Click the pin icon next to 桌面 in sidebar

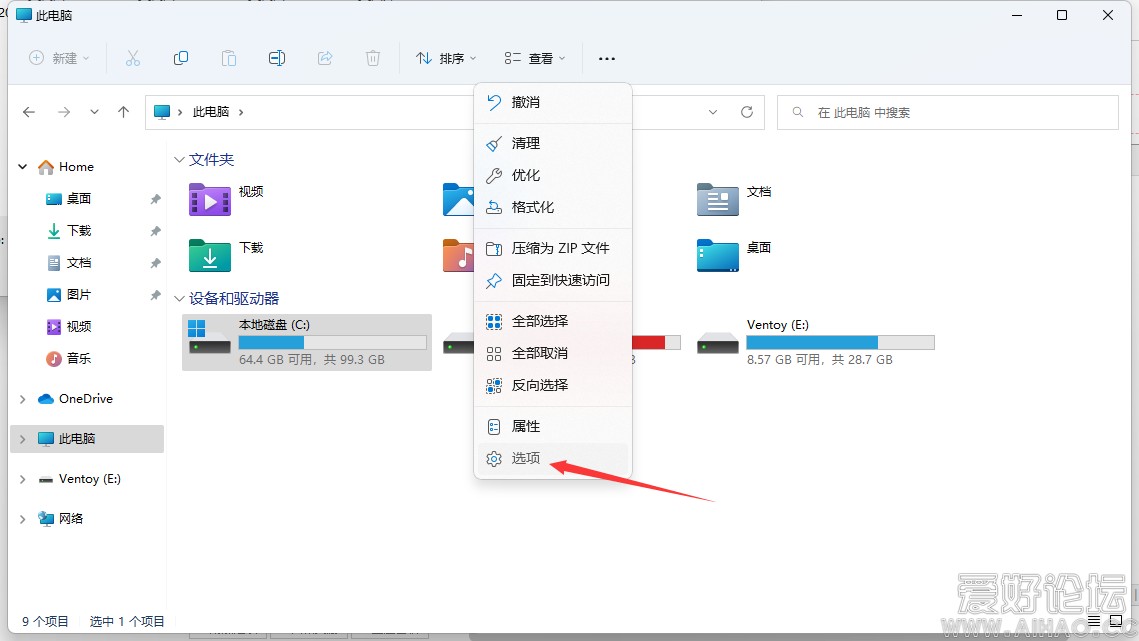tap(155, 198)
